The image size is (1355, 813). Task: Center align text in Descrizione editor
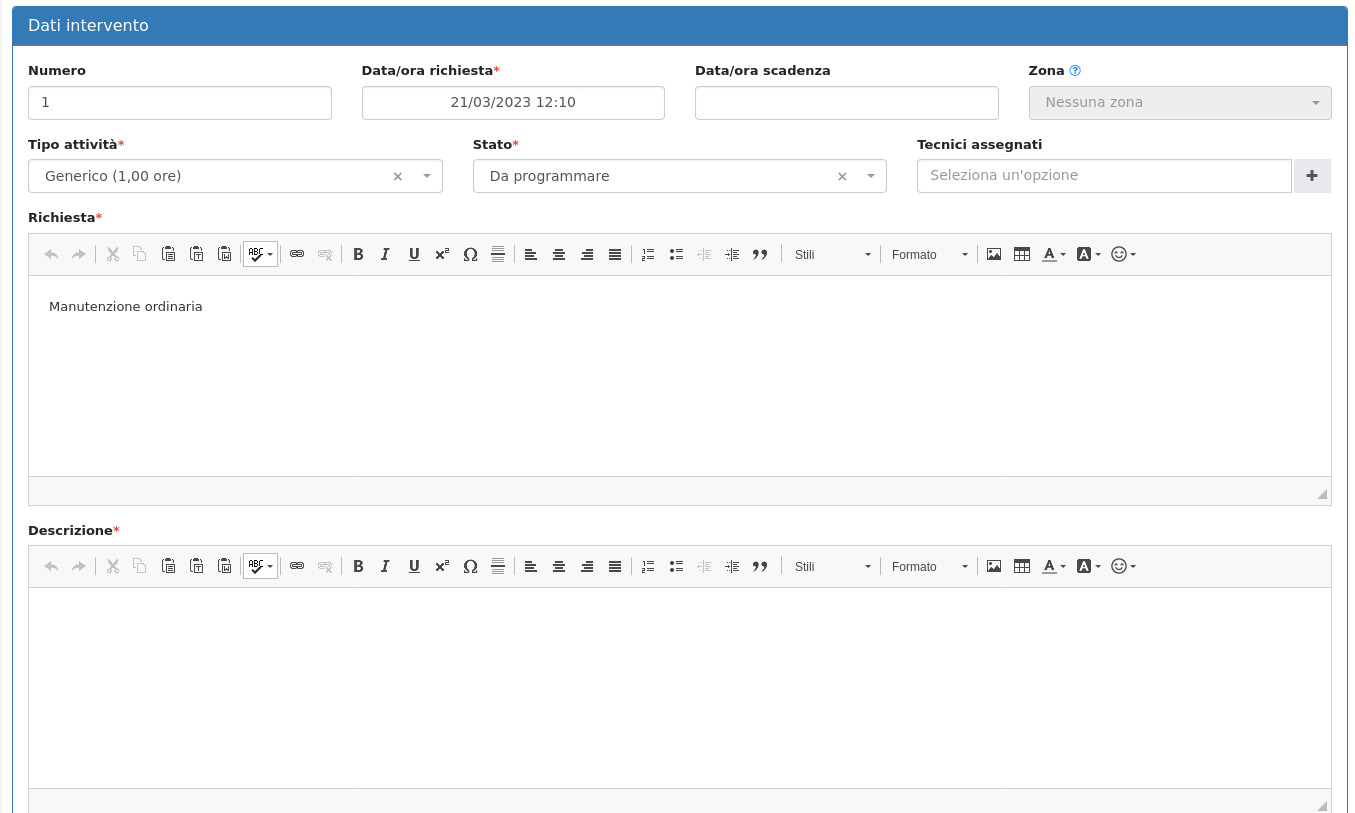pyautogui.click(x=559, y=567)
